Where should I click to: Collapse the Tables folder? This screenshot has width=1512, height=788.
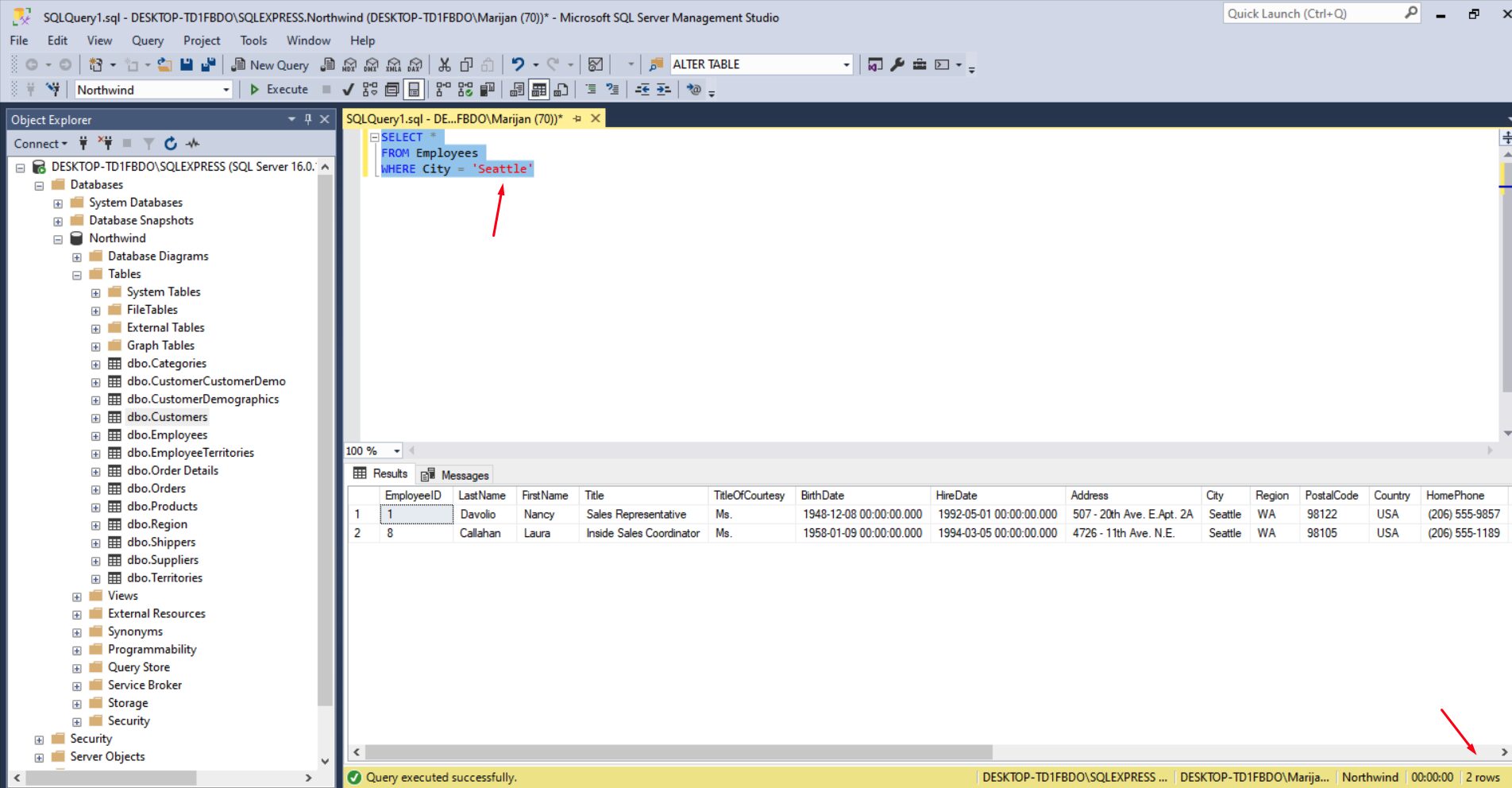point(77,275)
